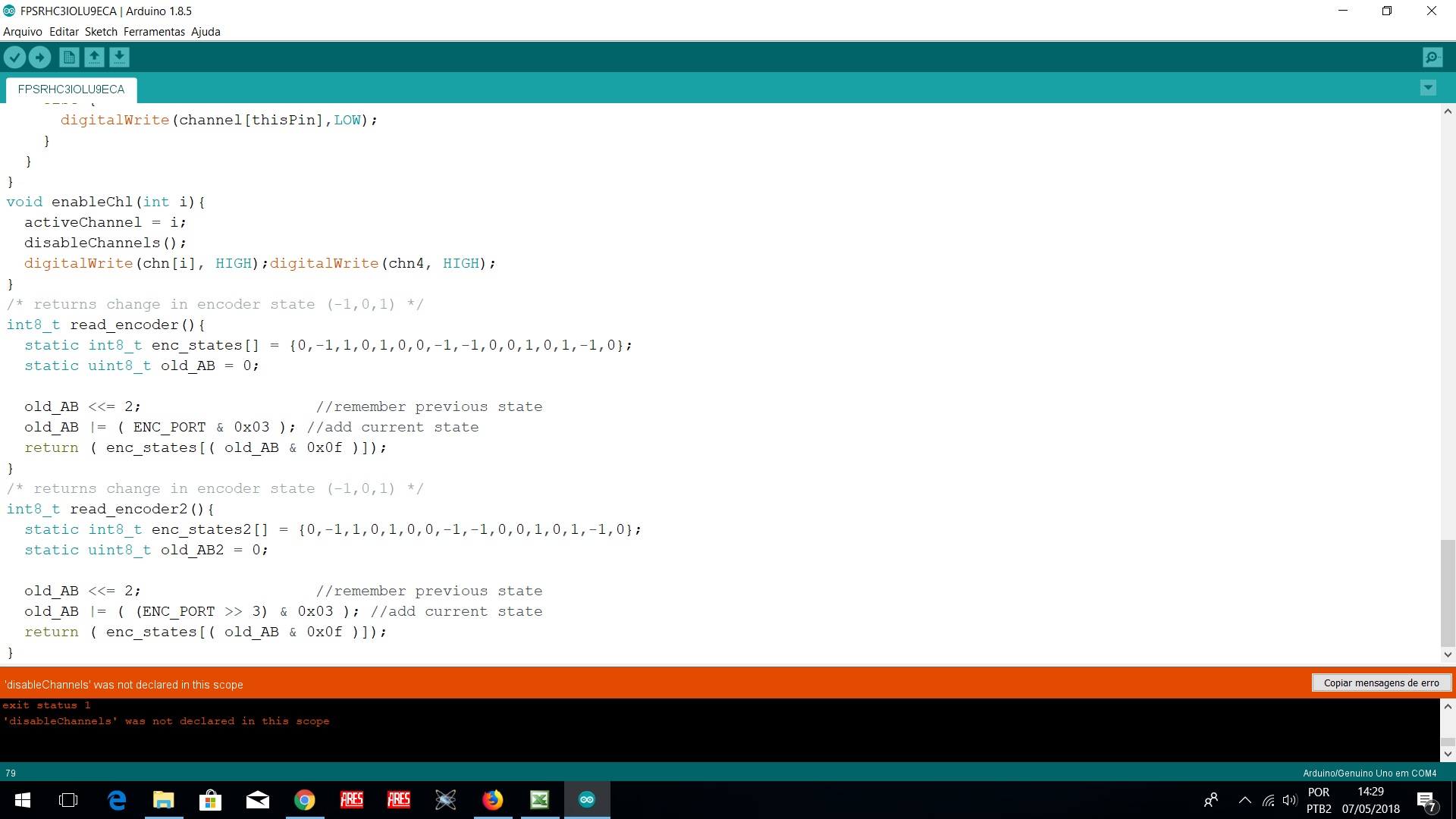The image size is (1456, 819).
Task: Click Copiar mensagens de erro button
Action: point(1381,683)
